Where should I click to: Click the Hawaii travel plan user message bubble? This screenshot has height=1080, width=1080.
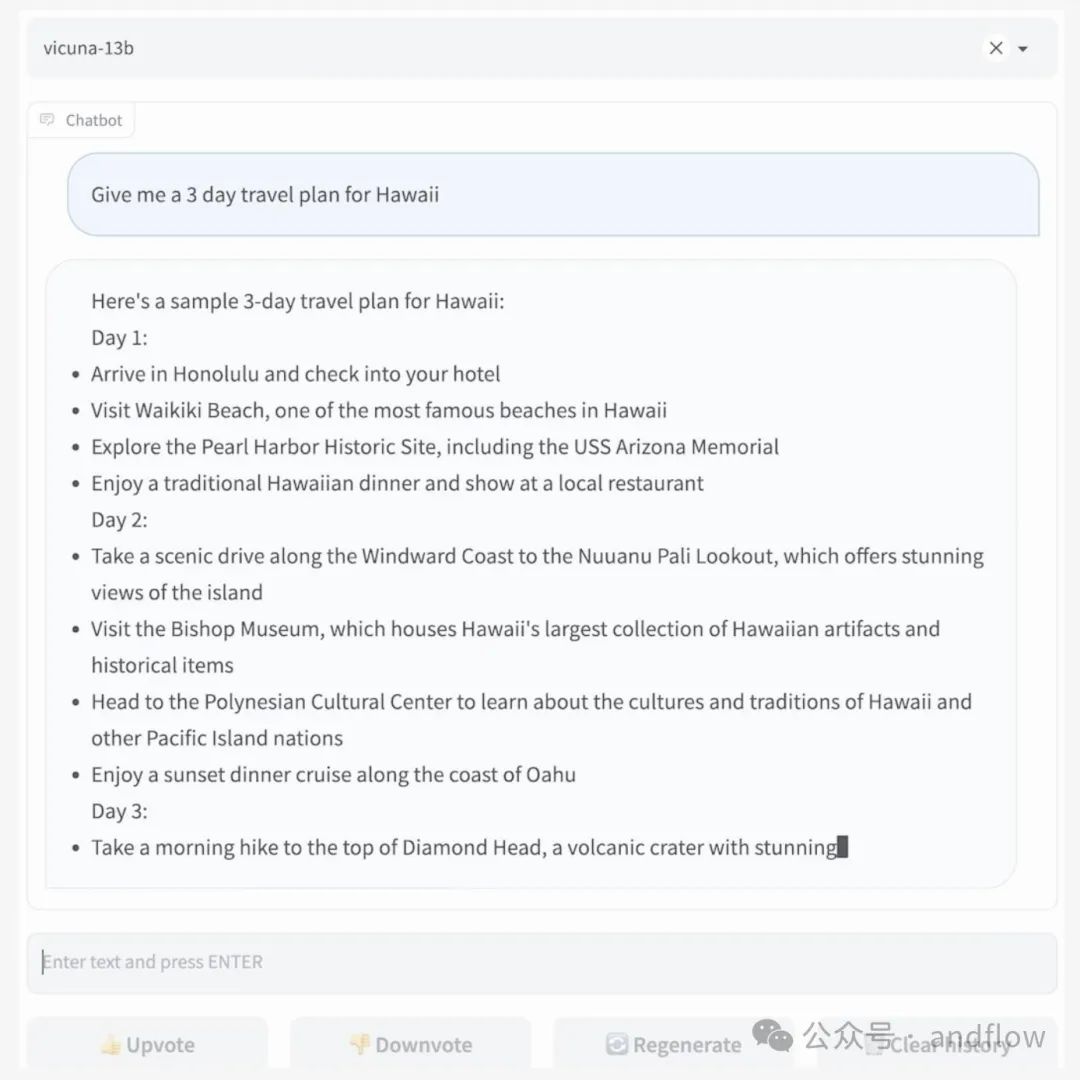click(553, 194)
